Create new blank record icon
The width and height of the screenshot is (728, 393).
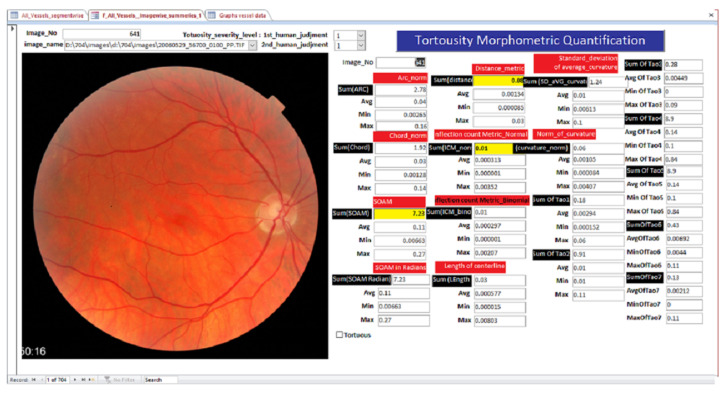(x=91, y=380)
